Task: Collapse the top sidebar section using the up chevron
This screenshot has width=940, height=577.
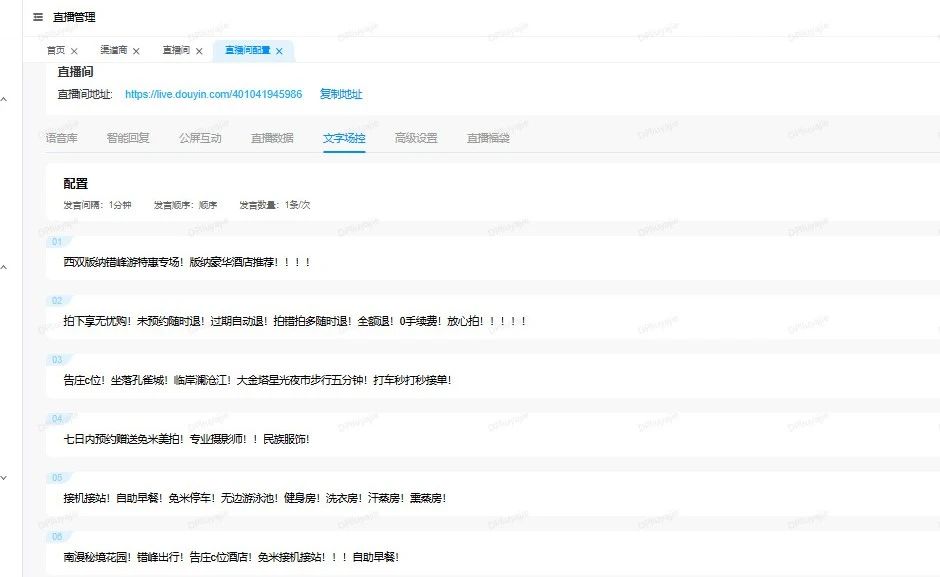Action: tap(4, 100)
